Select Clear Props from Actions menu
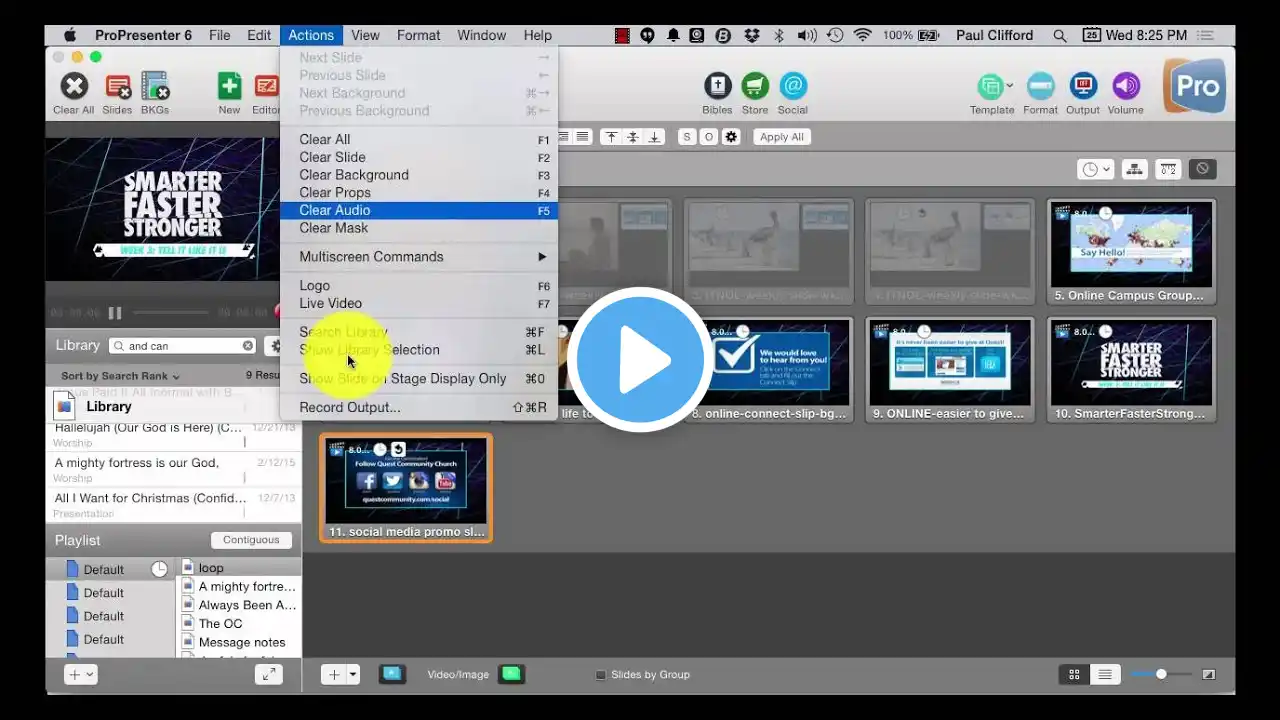 click(419, 192)
